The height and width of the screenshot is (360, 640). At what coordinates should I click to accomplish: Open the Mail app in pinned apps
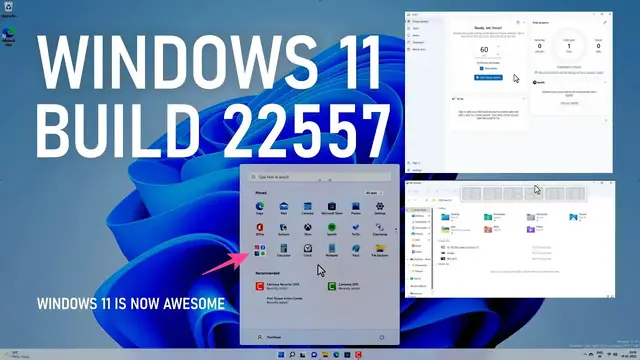(x=283, y=208)
